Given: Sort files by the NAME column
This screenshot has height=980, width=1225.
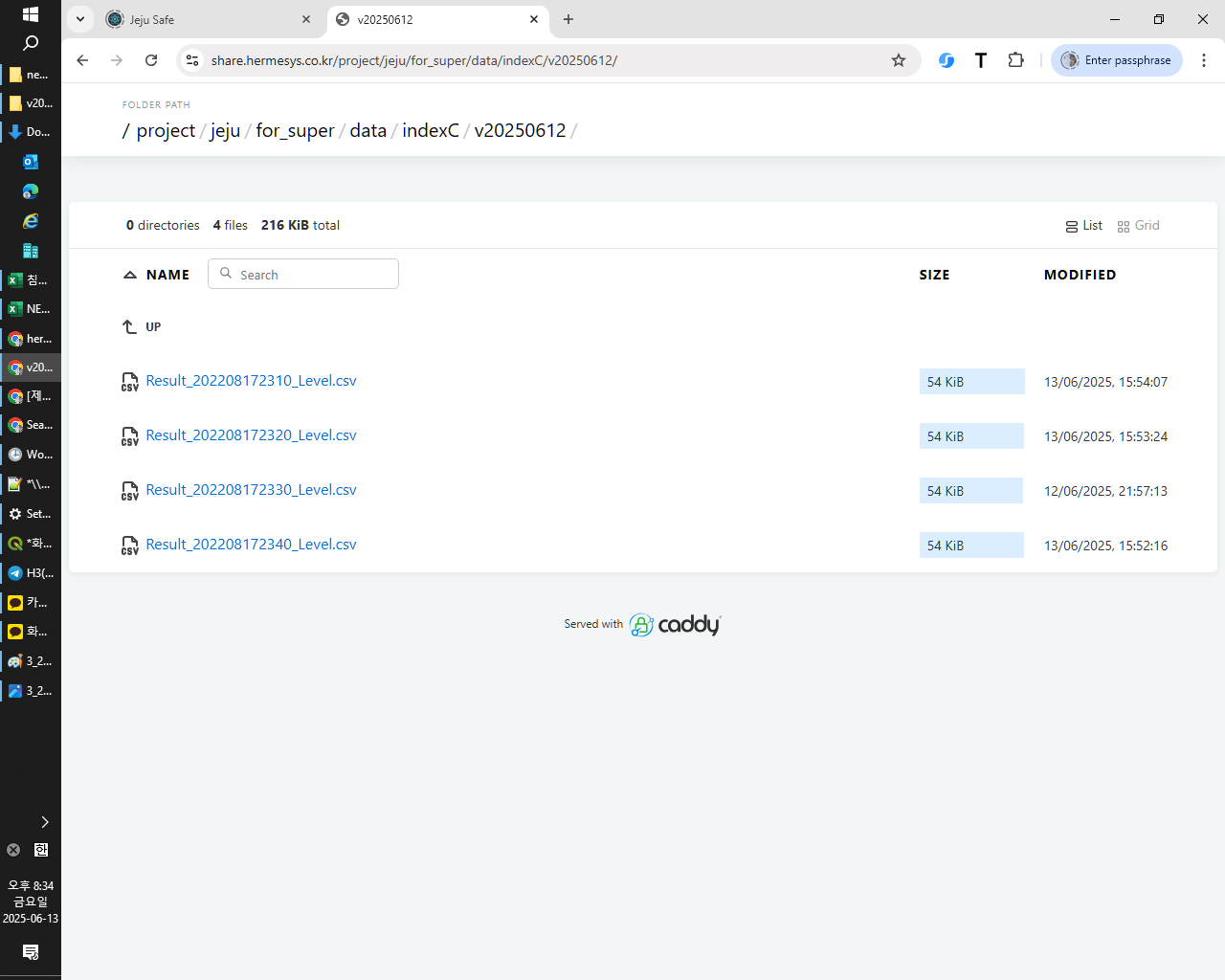Looking at the screenshot, I should [167, 275].
